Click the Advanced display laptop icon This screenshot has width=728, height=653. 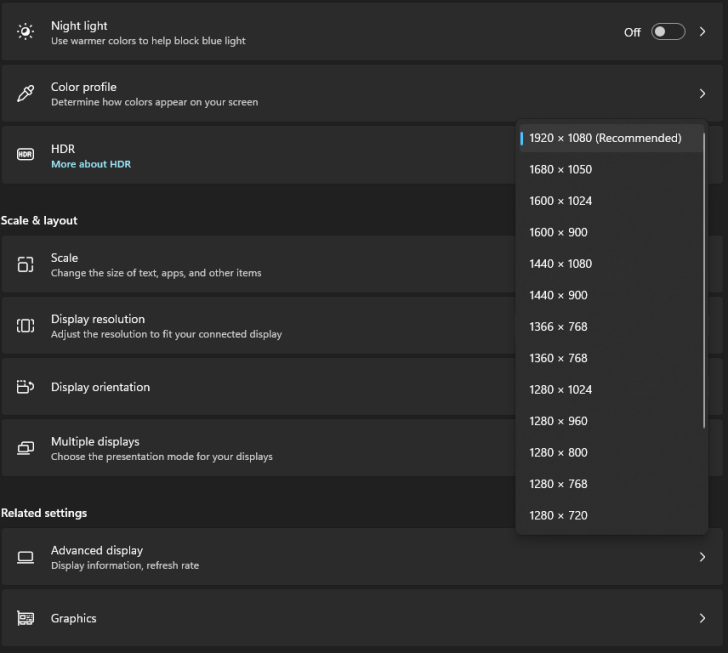point(25,557)
